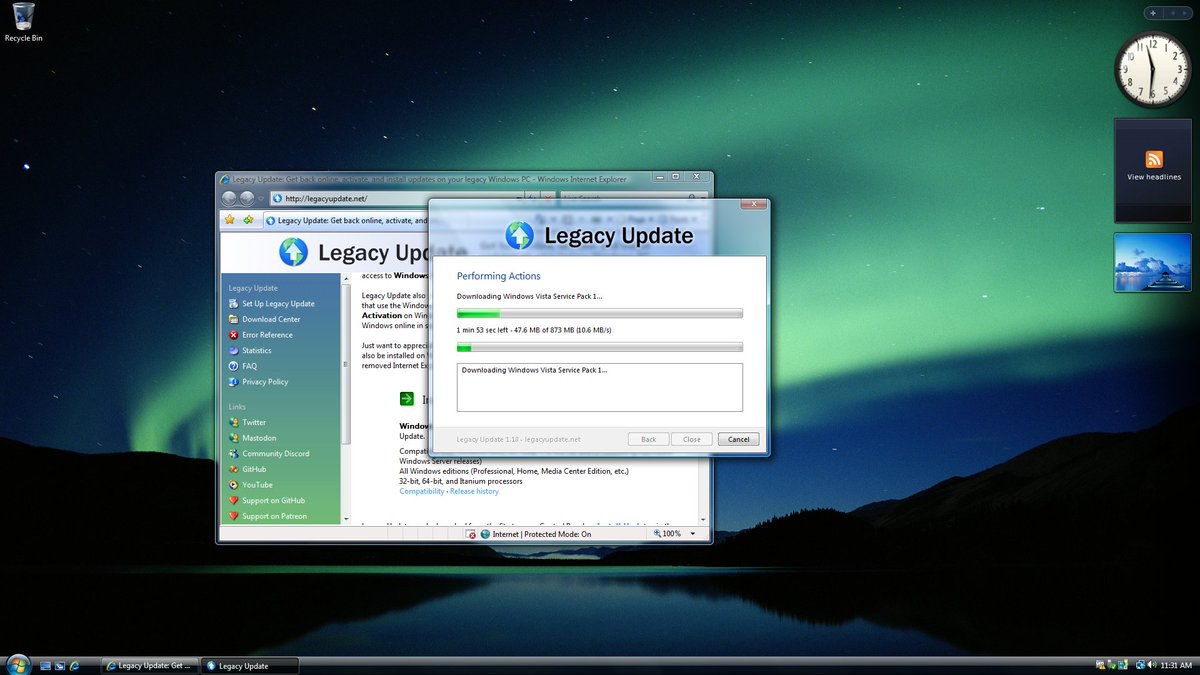Open the Compatibility link on page
The height and width of the screenshot is (675, 1200).
pyautogui.click(x=422, y=491)
